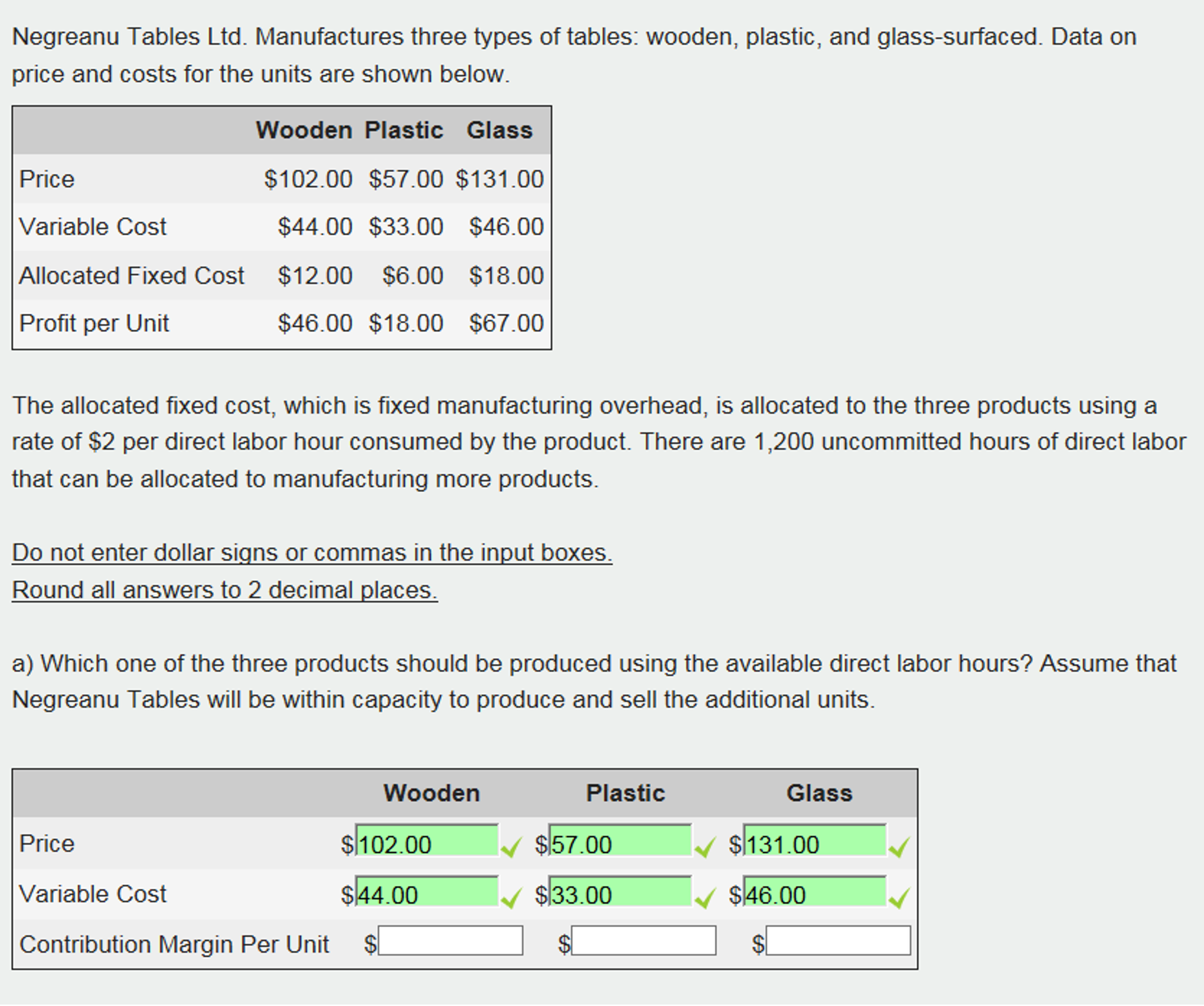Focus the Wooden Contribution Margin Per Unit box
Viewport: 1204px width, 1006px height.
(x=450, y=940)
